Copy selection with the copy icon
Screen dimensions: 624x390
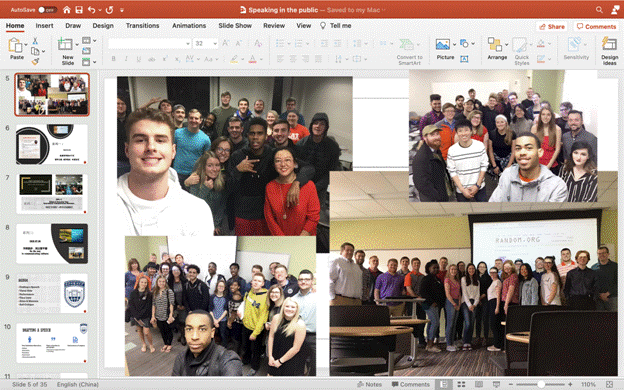pyautogui.click(x=35, y=51)
